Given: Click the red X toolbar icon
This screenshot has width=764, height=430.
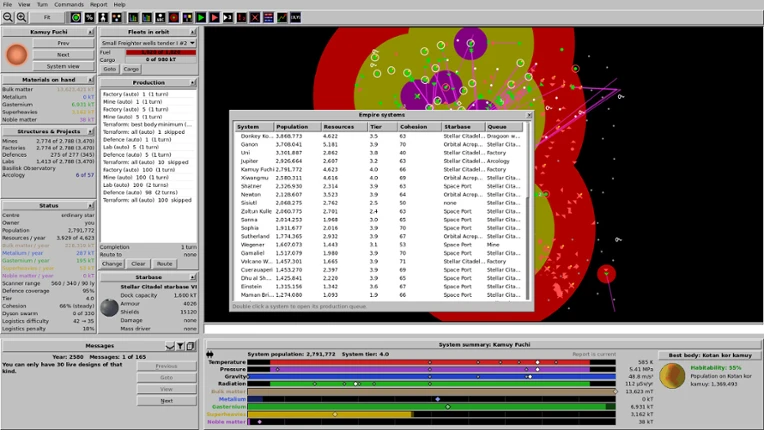Looking at the screenshot, I should tap(255, 18).
